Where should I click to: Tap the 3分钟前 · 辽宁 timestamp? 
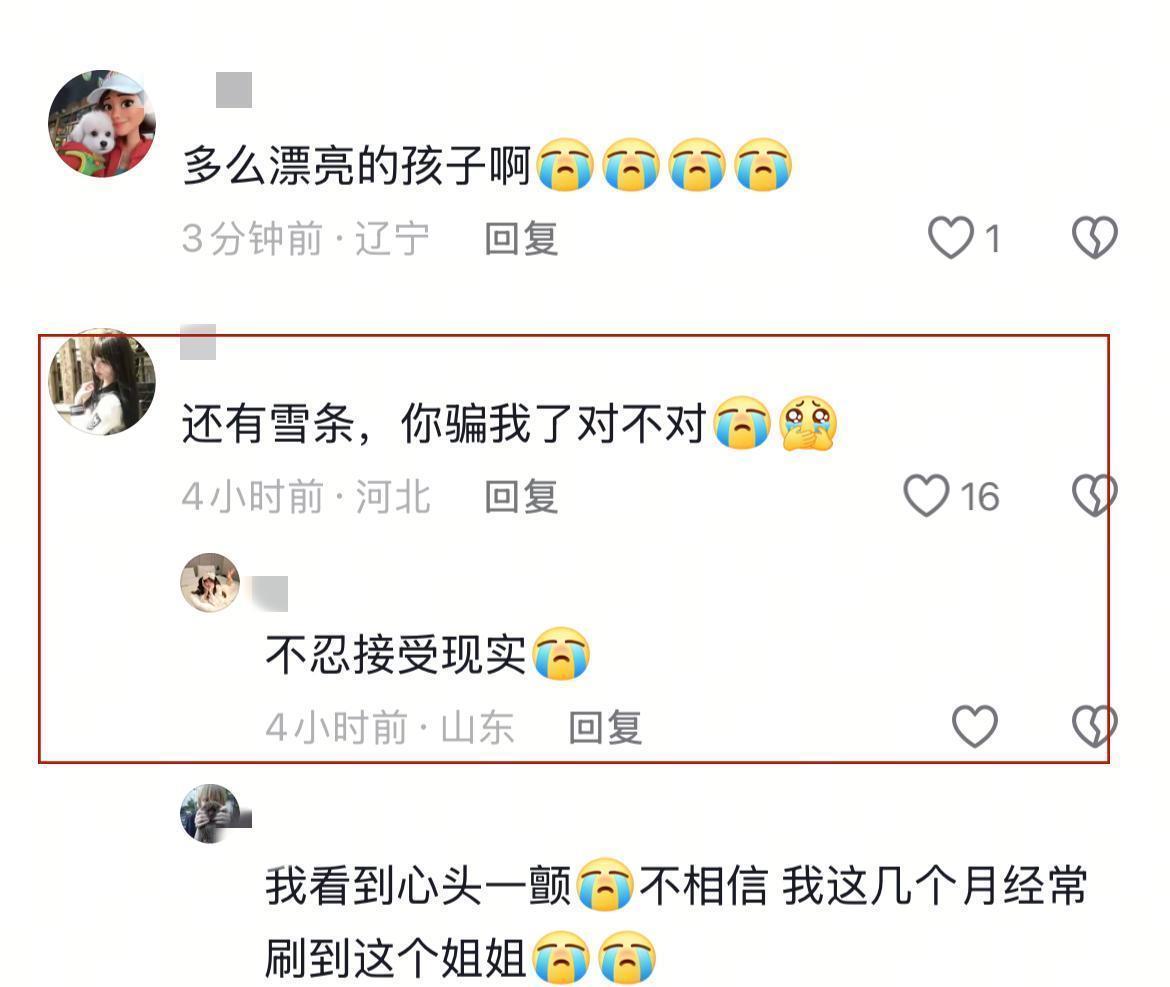[x=306, y=239]
